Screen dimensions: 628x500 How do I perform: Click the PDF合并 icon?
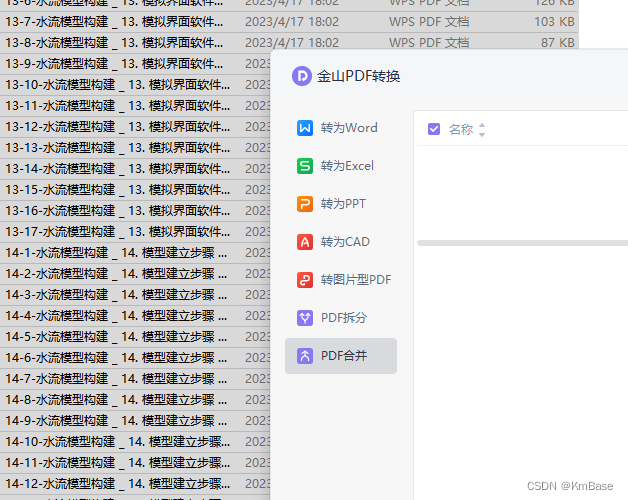click(305, 356)
